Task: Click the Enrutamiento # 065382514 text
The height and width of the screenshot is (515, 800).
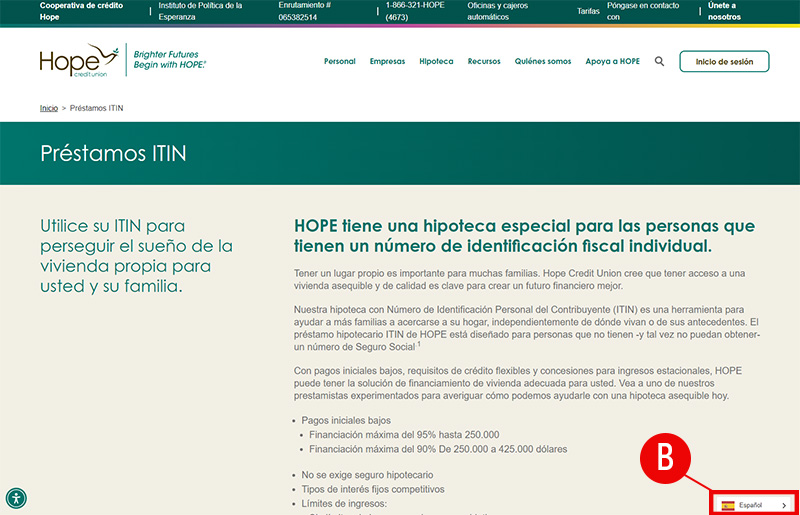Action: (304, 11)
